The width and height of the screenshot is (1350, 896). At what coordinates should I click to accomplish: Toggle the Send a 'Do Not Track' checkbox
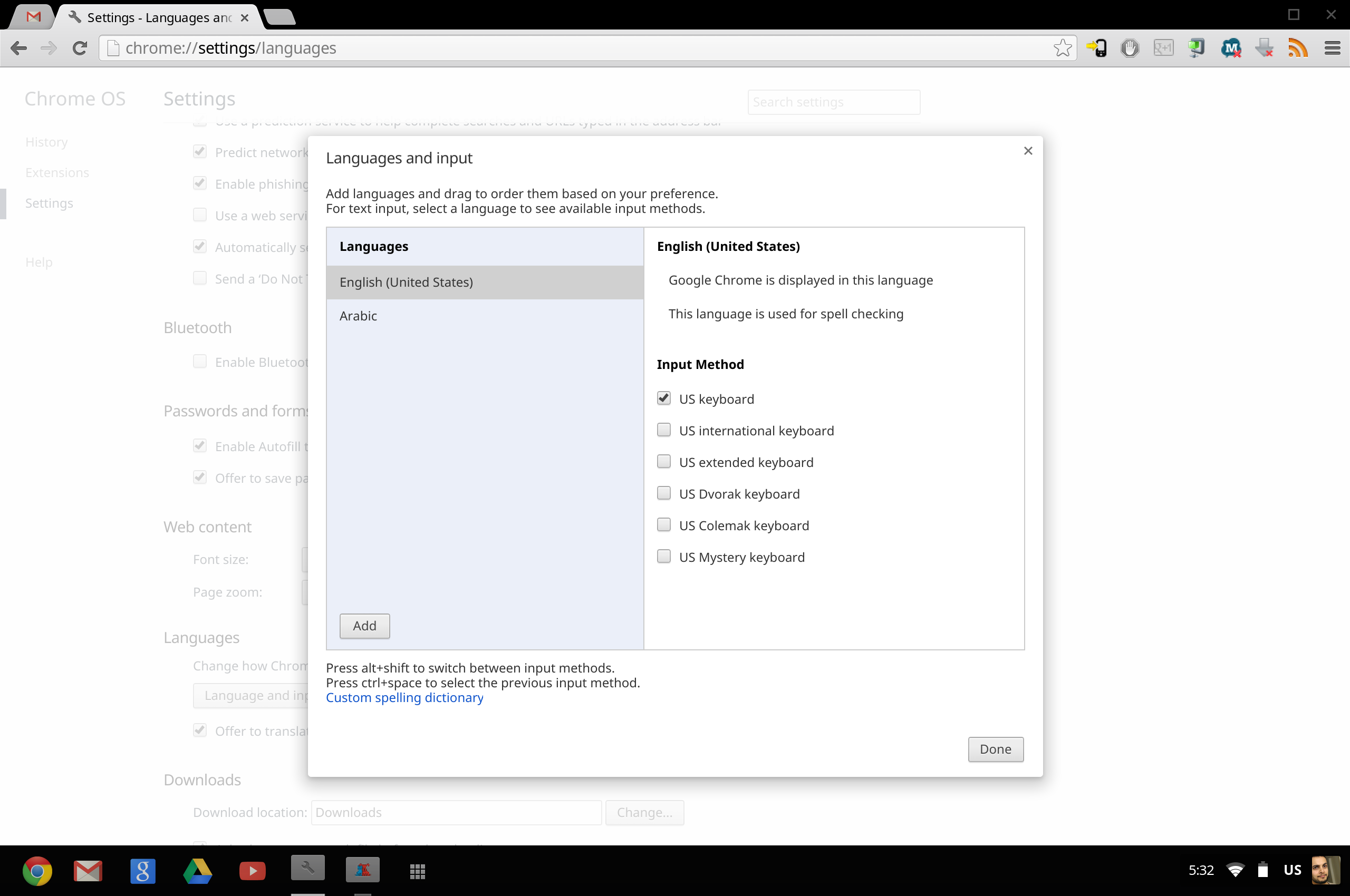pos(199,278)
